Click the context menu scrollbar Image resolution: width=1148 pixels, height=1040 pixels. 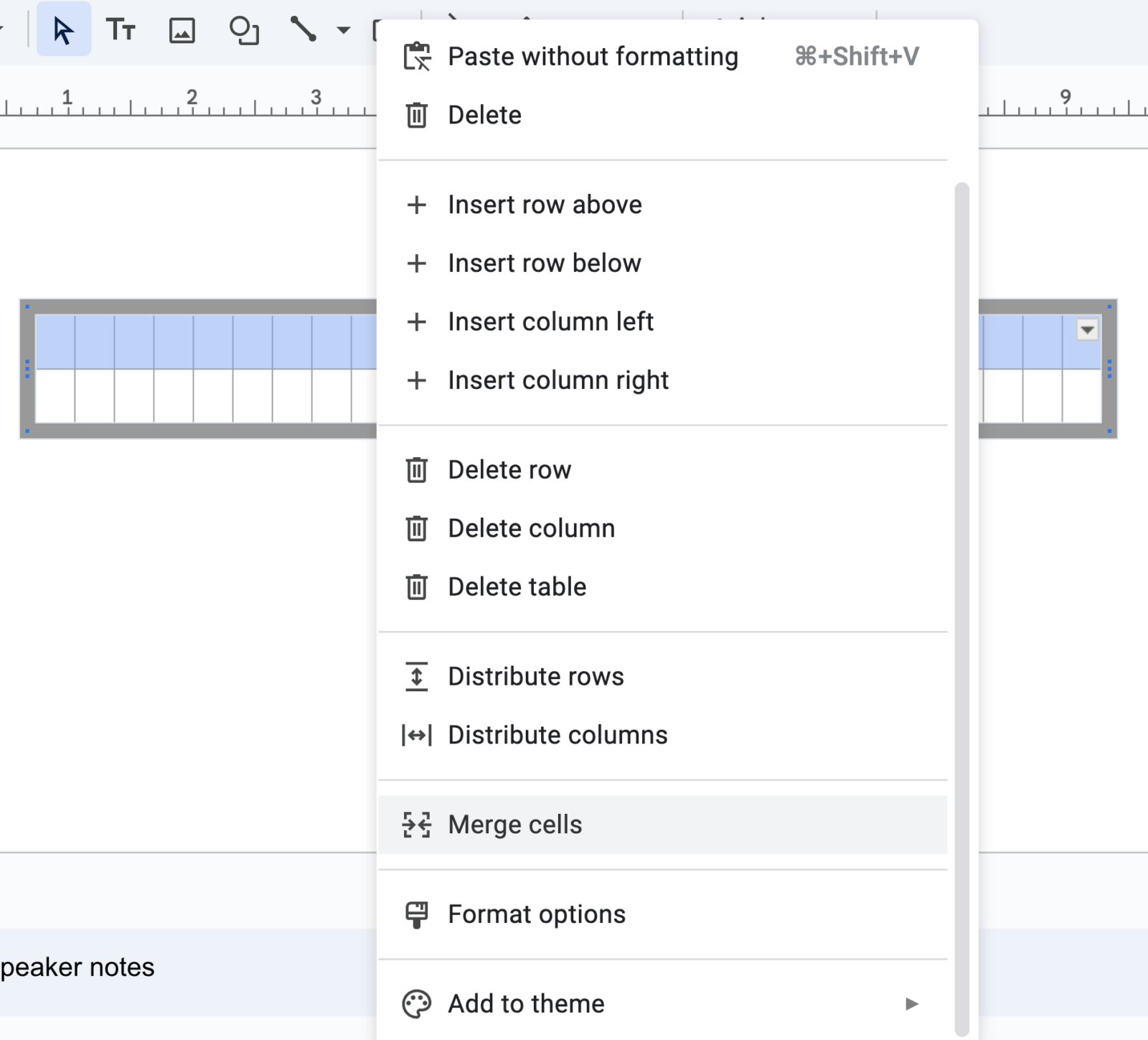[x=962, y=609]
